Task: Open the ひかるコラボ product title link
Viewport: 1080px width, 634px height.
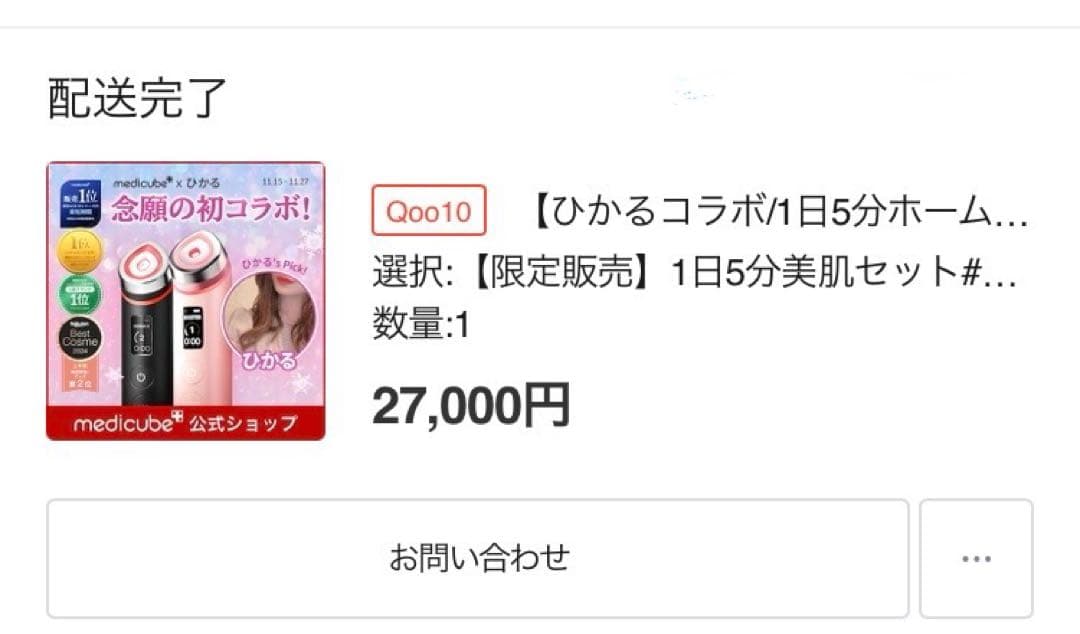Action: point(775,211)
